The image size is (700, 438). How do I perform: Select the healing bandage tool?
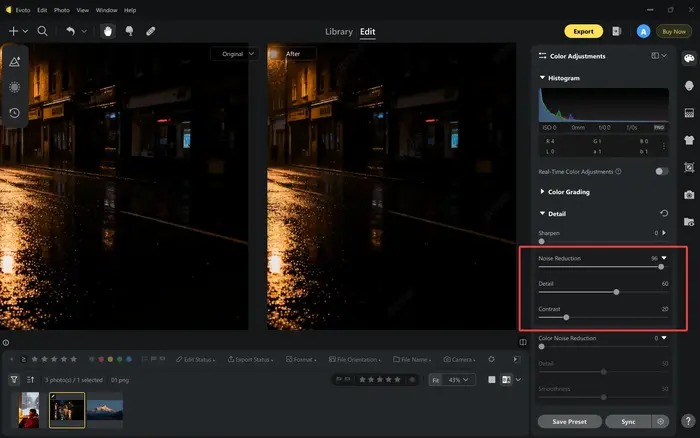tap(151, 31)
